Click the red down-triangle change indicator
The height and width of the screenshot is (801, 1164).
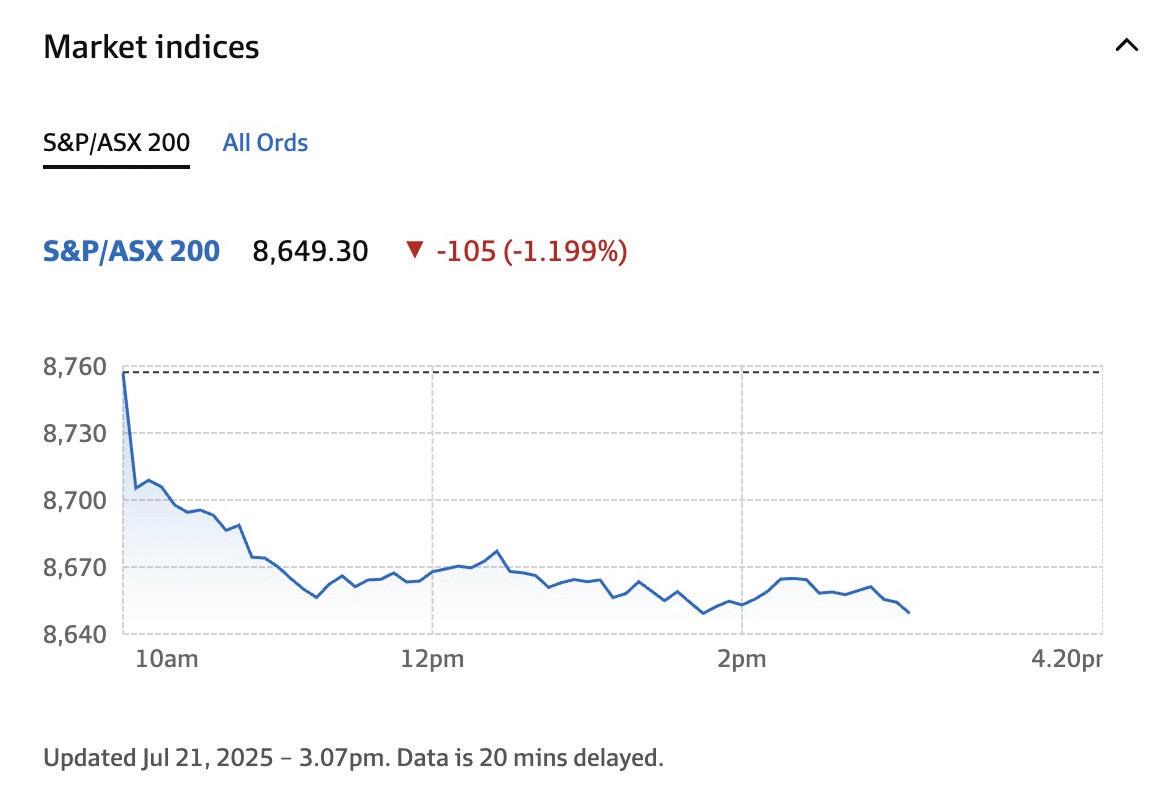415,251
